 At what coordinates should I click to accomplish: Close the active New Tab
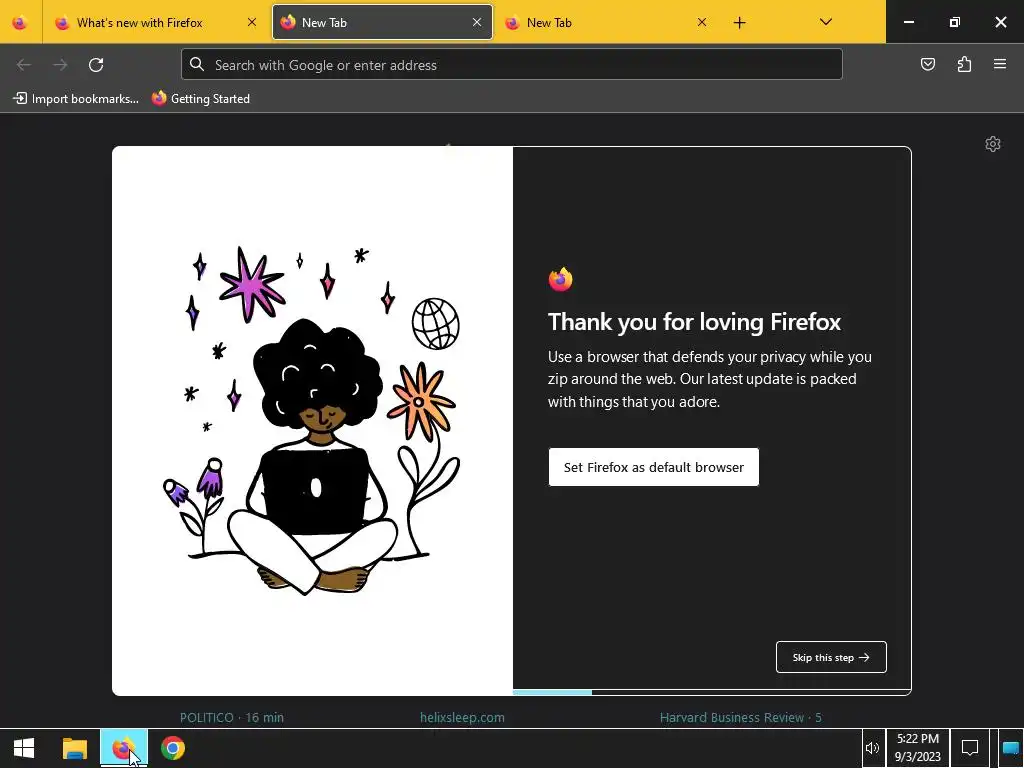coord(477,22)
